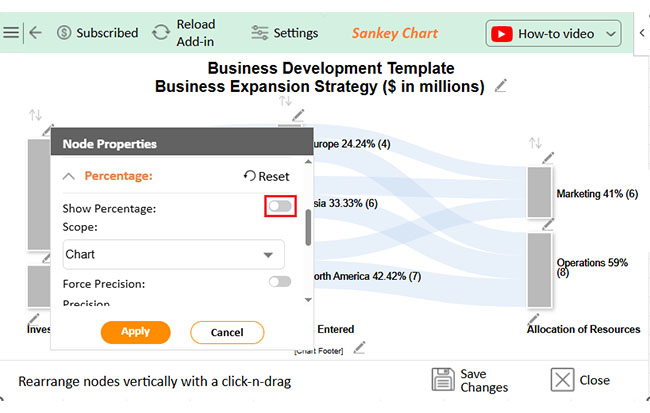Click the orange Apply button
Viewport: 650px width, 413px height.
click(x=136, y=332)
